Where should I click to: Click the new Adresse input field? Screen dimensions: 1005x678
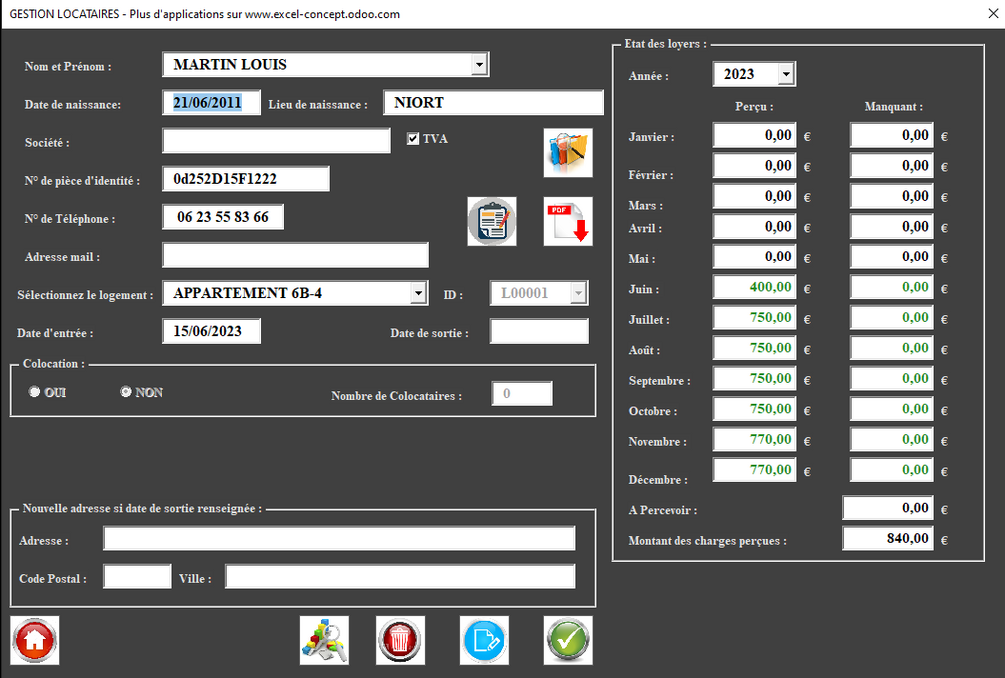tap(339, 538)
